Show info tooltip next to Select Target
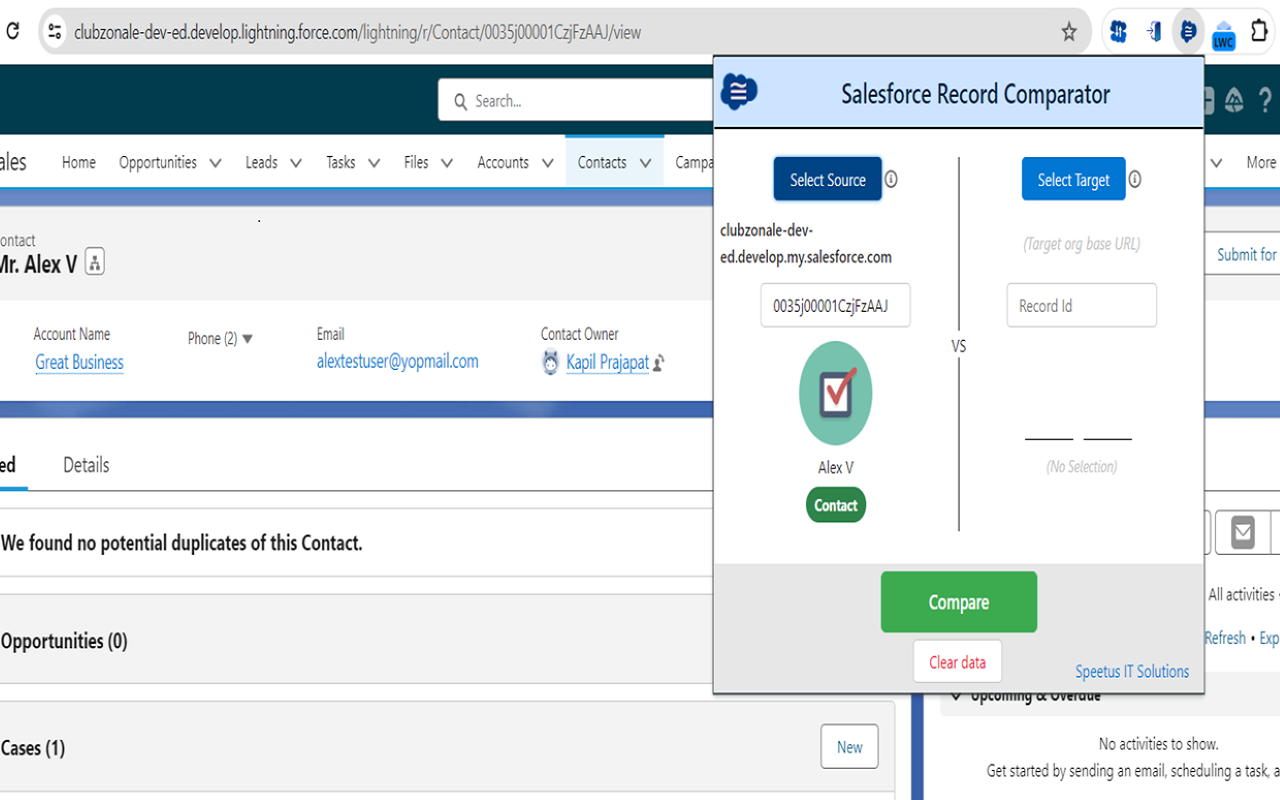1280x800 pixels. click(1135, 179)
